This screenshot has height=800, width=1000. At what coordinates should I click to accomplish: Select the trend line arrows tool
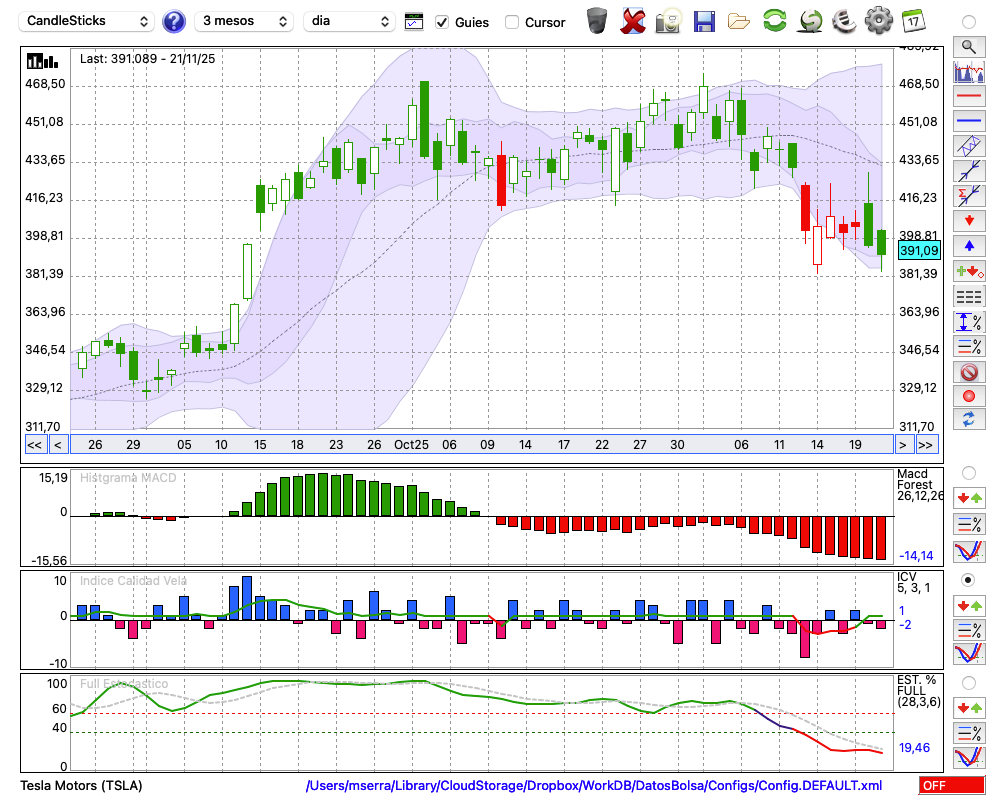[x=969, y=171]
